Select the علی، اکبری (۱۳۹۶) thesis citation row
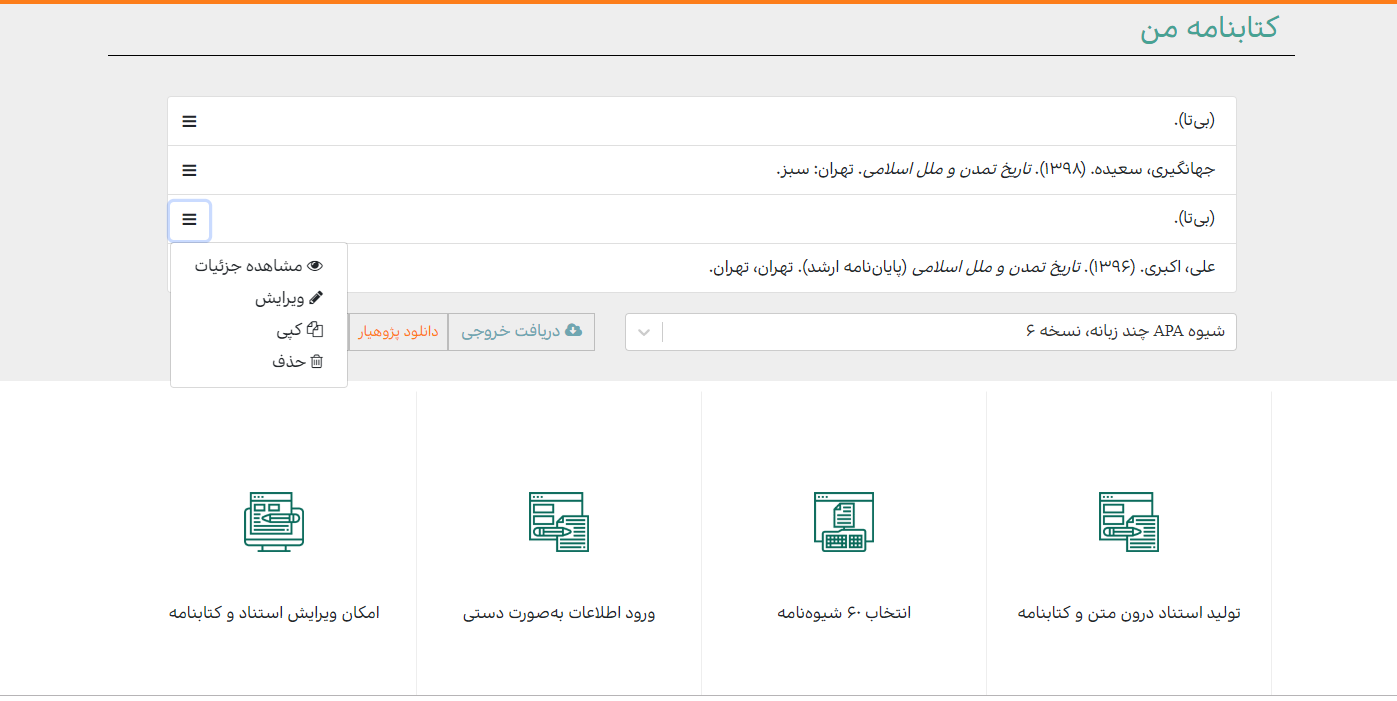 click(x=962, y=268)
